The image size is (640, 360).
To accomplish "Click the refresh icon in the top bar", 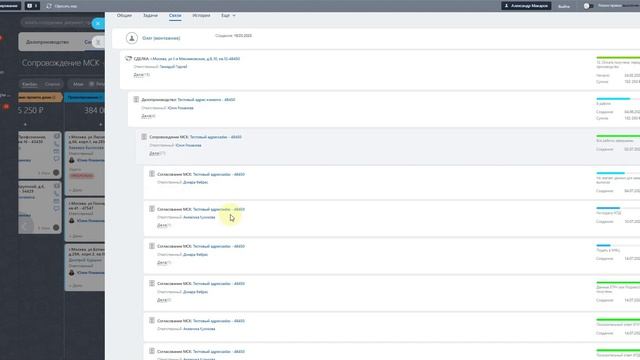I will [49, 6].
